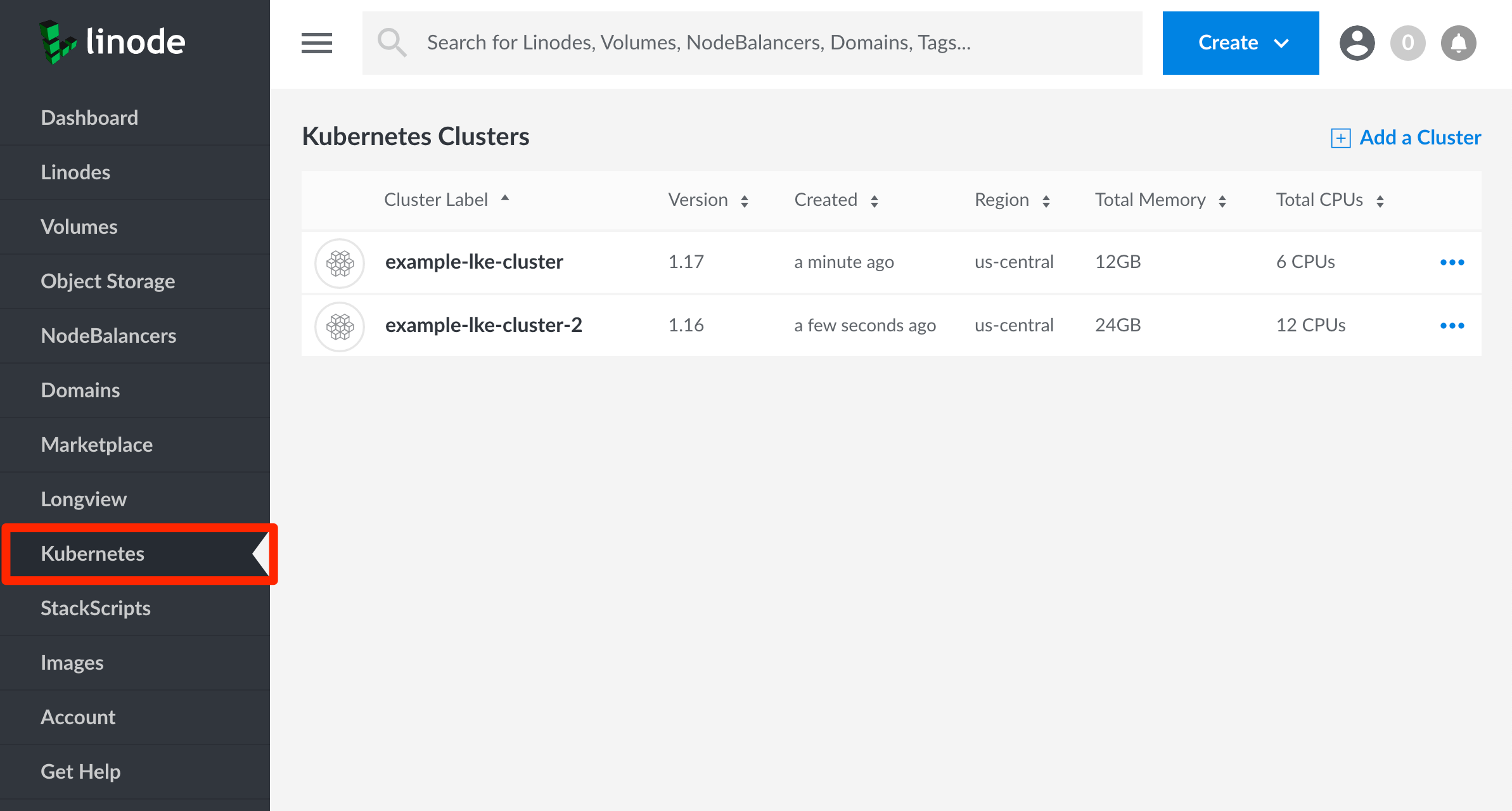This screenshot has width=1512, height=811.
Task: Open action menu for example-lke-cluster
Action: [x=1452, y=262]
